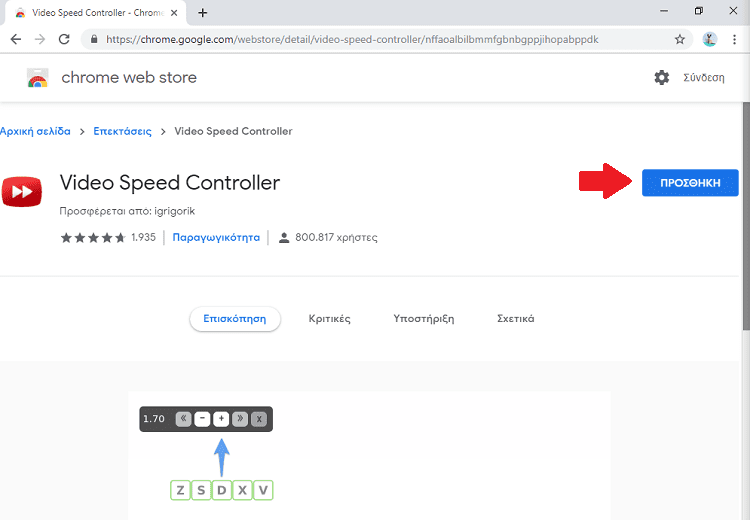Close the Video Speed Controller tab
Screen dimensions: 750x520
pyautogui.click(x=174, y=13)
